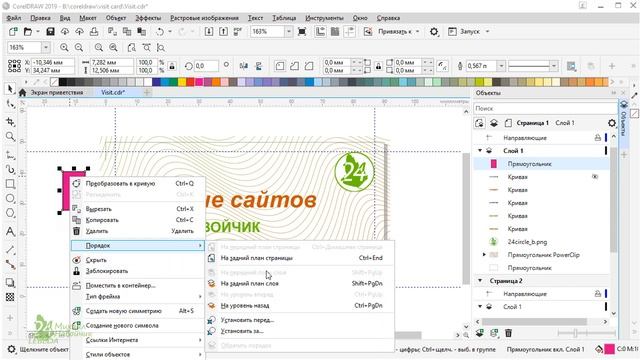The image size is (640, 360).
Task: Open the outline width 0,567 dropdown
Action: click(501, 66)
